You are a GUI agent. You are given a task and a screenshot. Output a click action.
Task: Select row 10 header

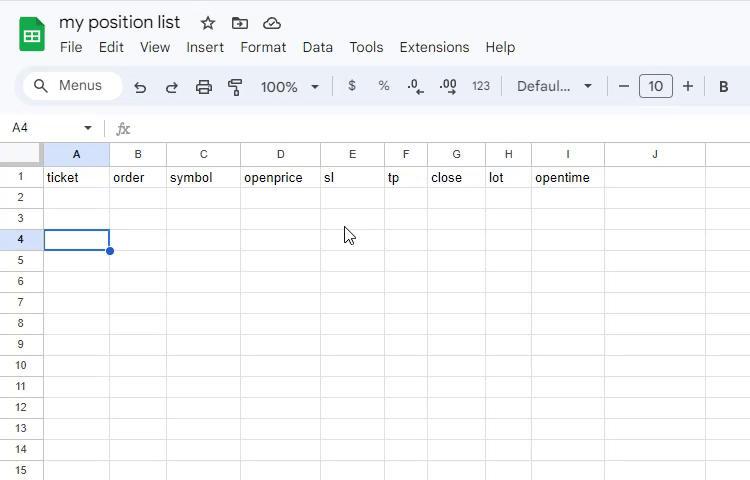tap(21, 366)
